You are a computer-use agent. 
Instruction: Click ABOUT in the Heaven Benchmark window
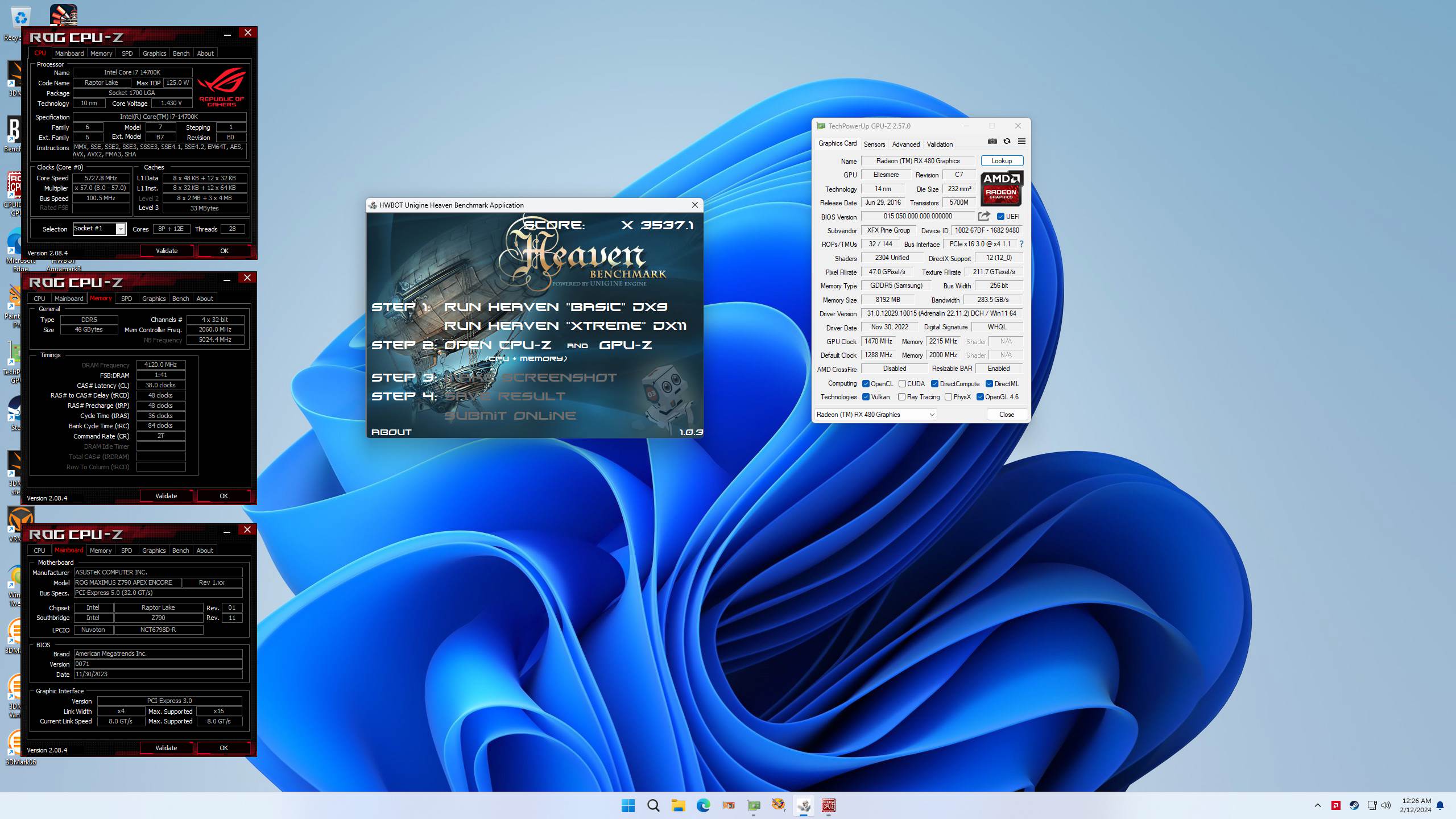[x=391, y=432]
